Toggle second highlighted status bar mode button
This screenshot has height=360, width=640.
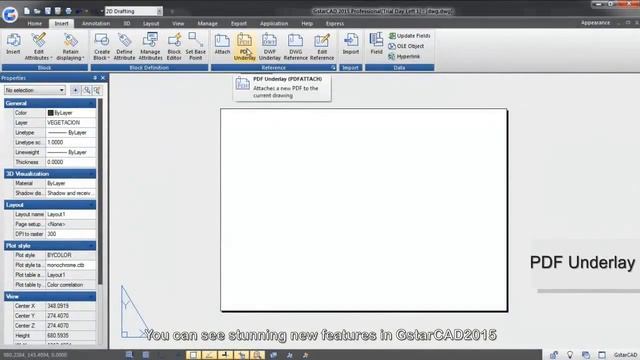209,355
